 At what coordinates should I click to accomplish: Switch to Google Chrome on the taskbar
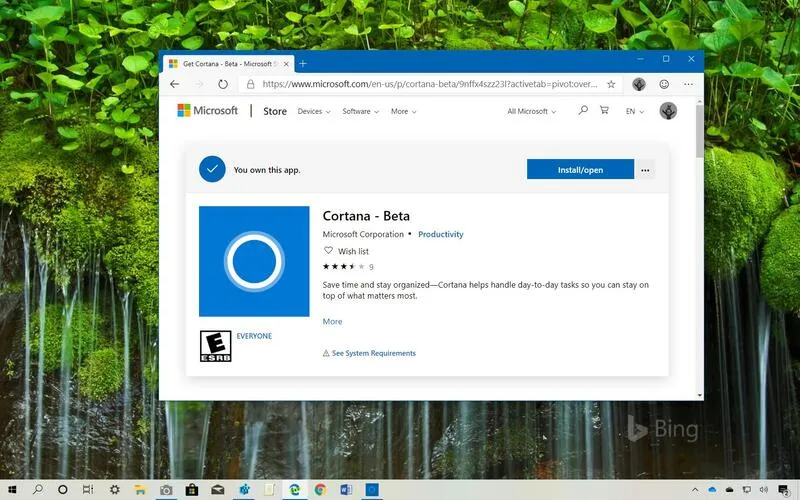pos(320,490)
